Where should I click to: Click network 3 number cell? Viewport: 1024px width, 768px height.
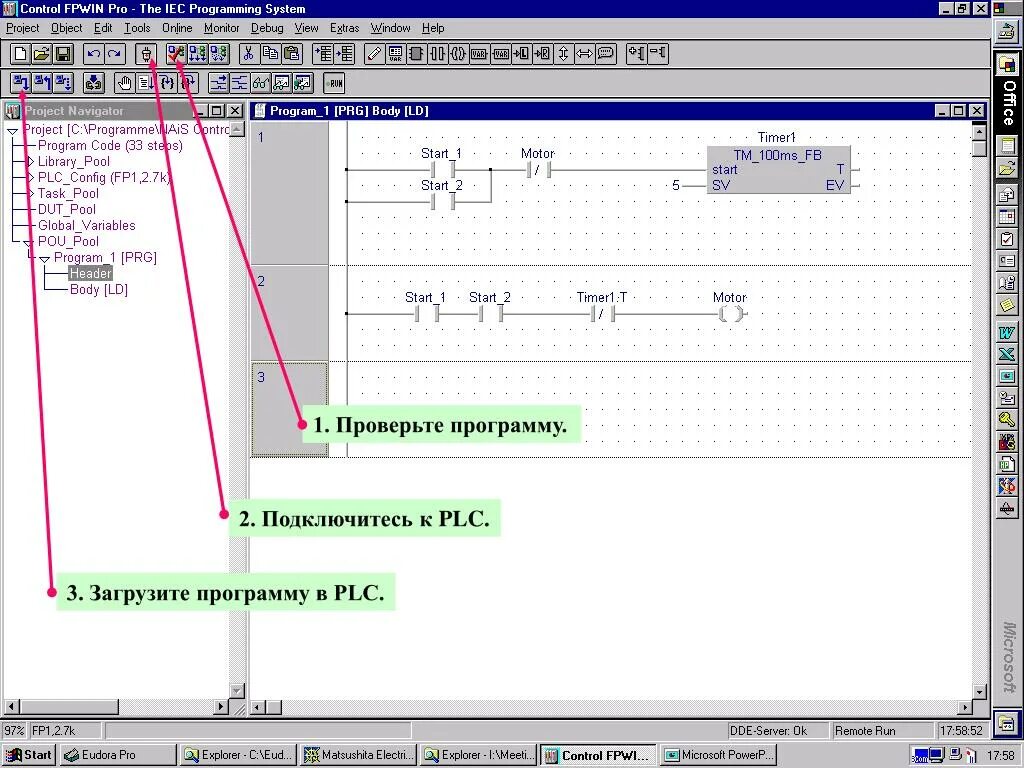(x=289, y=409)
